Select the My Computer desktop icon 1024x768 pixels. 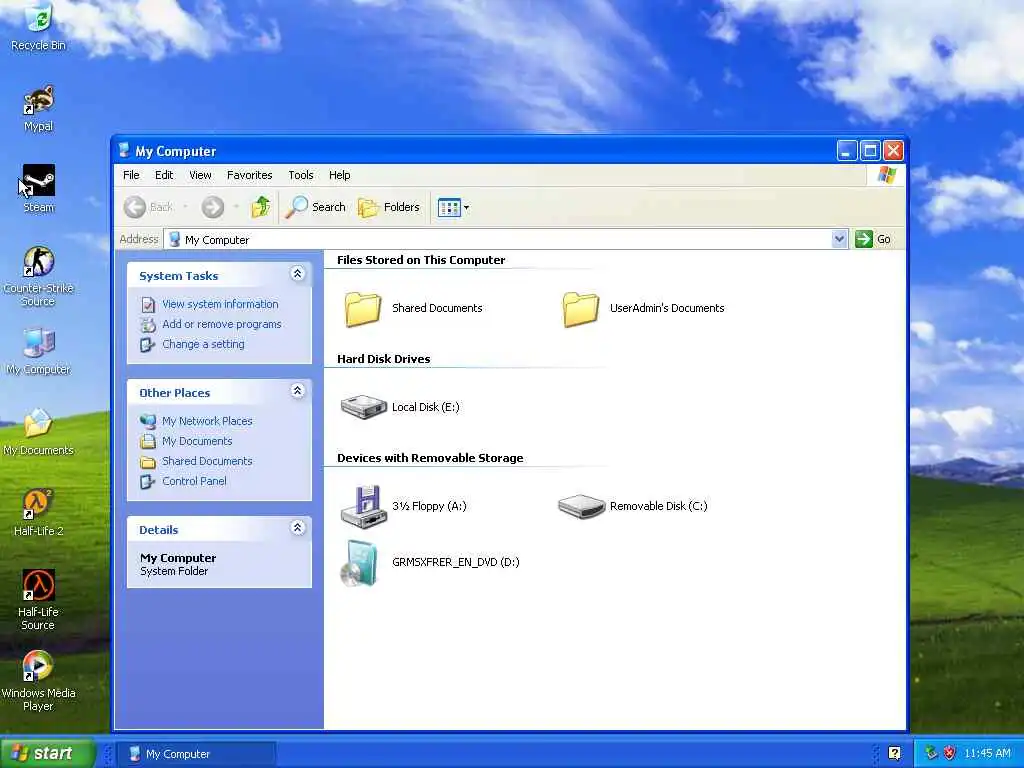coord(39,351)
